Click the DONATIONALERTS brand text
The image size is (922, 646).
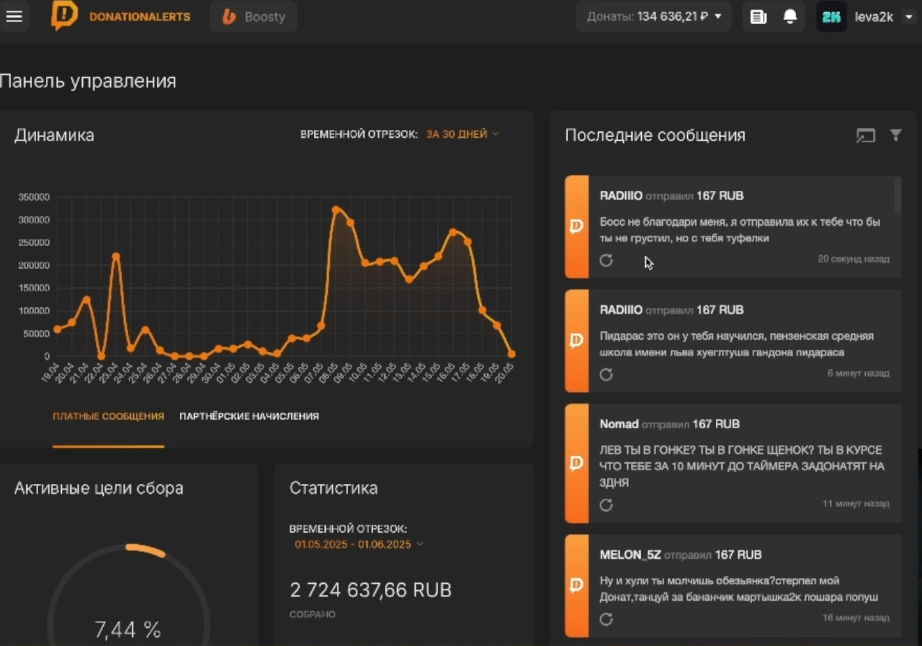[140, 16]
